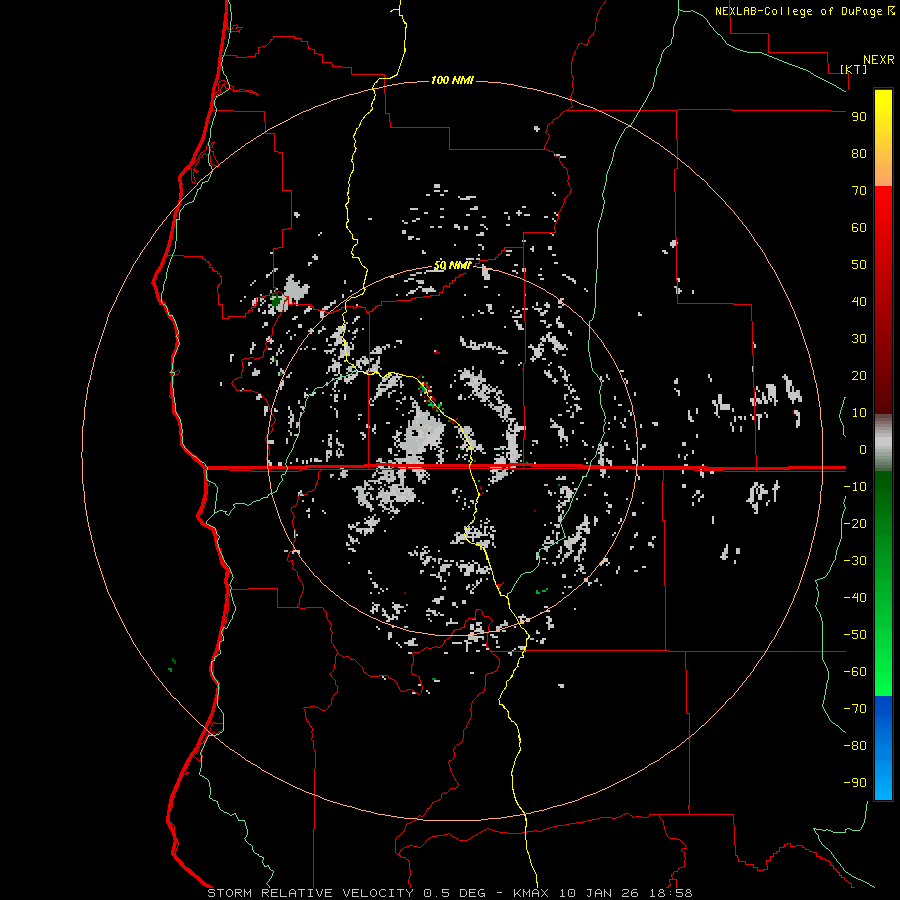Select the positive 50 knot scale label

point(859,265)
